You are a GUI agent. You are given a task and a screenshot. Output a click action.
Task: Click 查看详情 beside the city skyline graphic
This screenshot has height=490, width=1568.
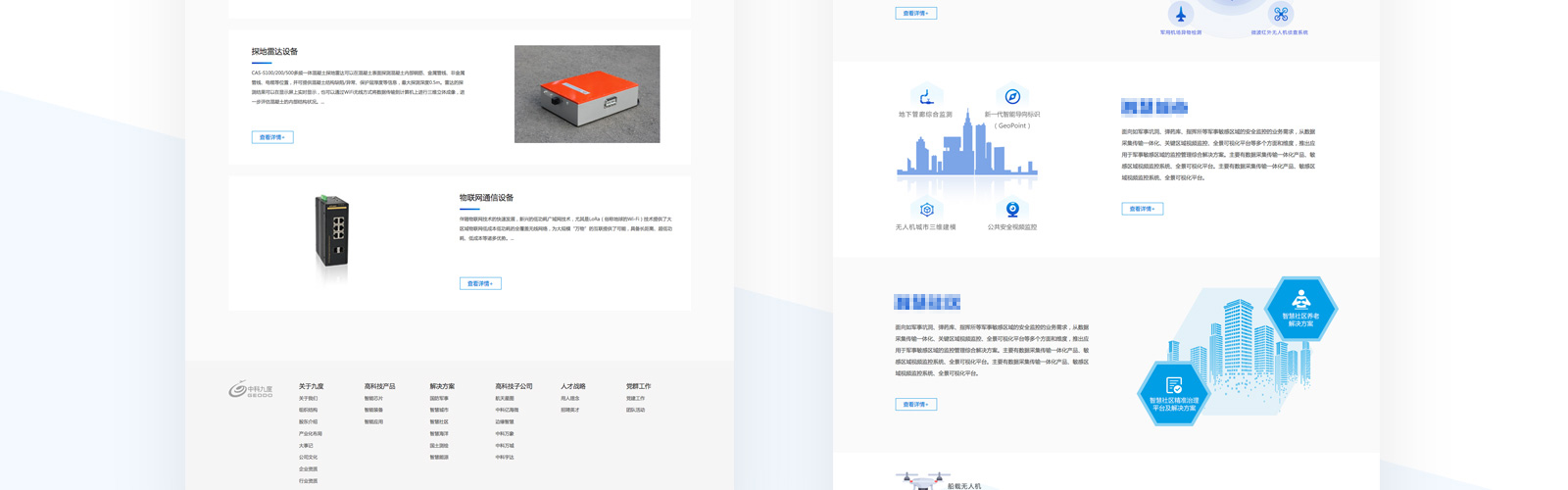(x=1142, y=209)
